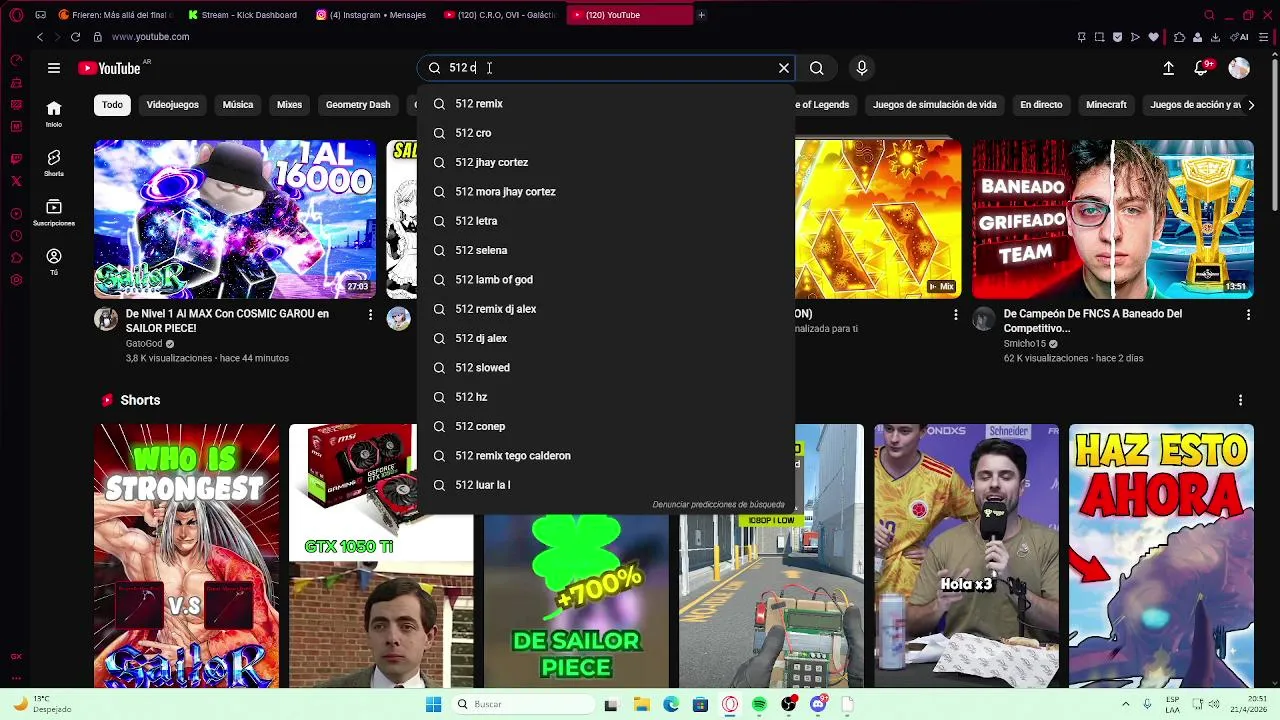Choose '512 remix tego calderon' suggestion
Image resolution: width=1280 pixels, height=720 pixels.
pyautogui.click(x=606, y=456)
